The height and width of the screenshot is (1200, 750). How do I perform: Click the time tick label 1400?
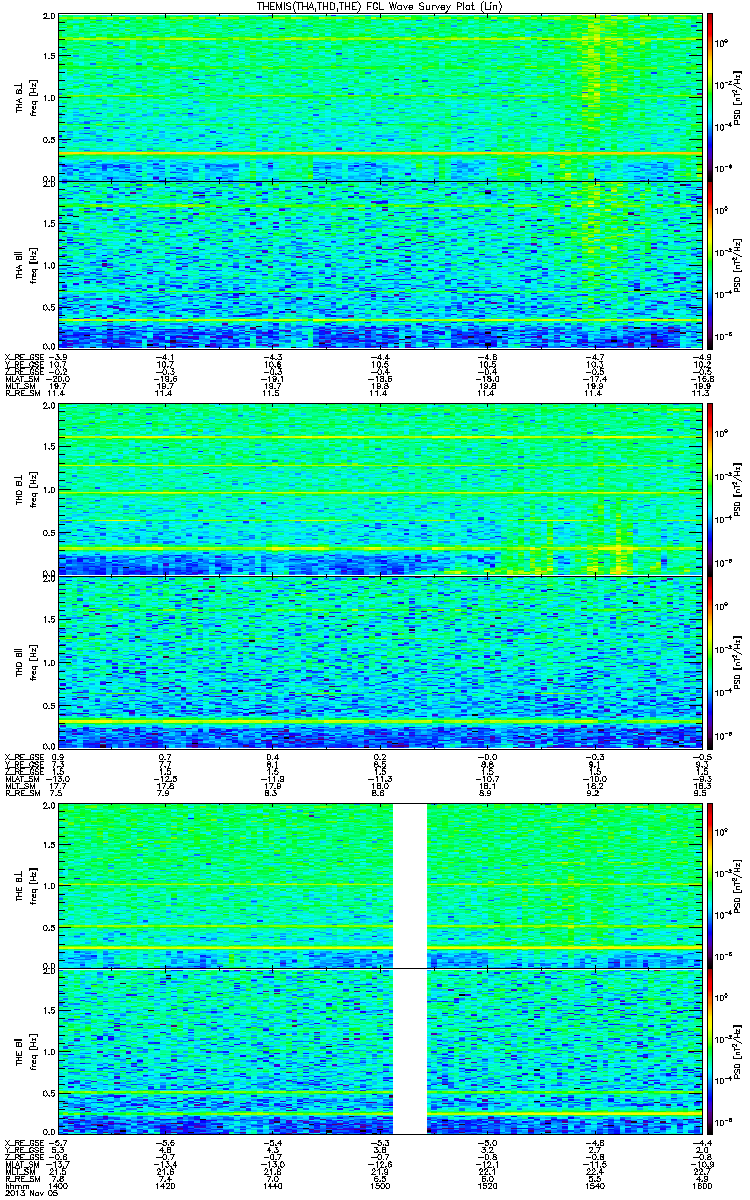(59, 1185)
